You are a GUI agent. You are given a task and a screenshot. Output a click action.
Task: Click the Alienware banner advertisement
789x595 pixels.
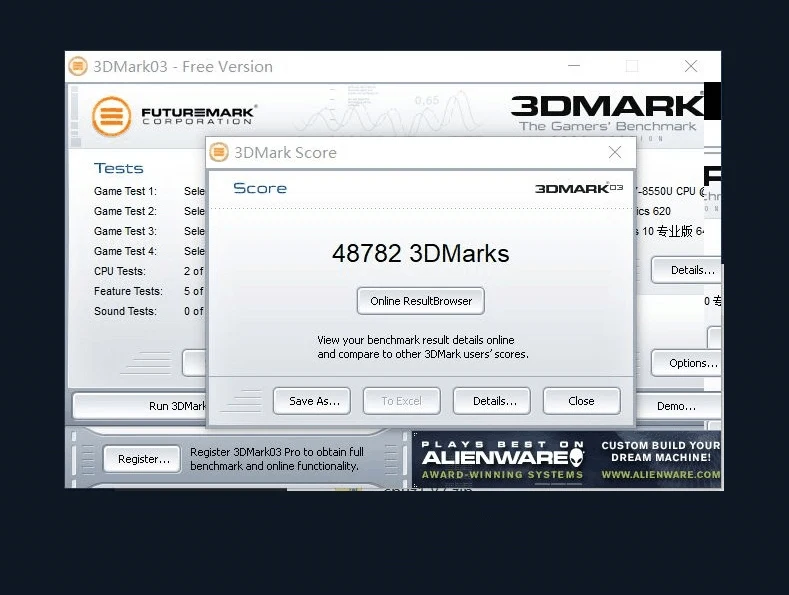(x=566, y=460)
